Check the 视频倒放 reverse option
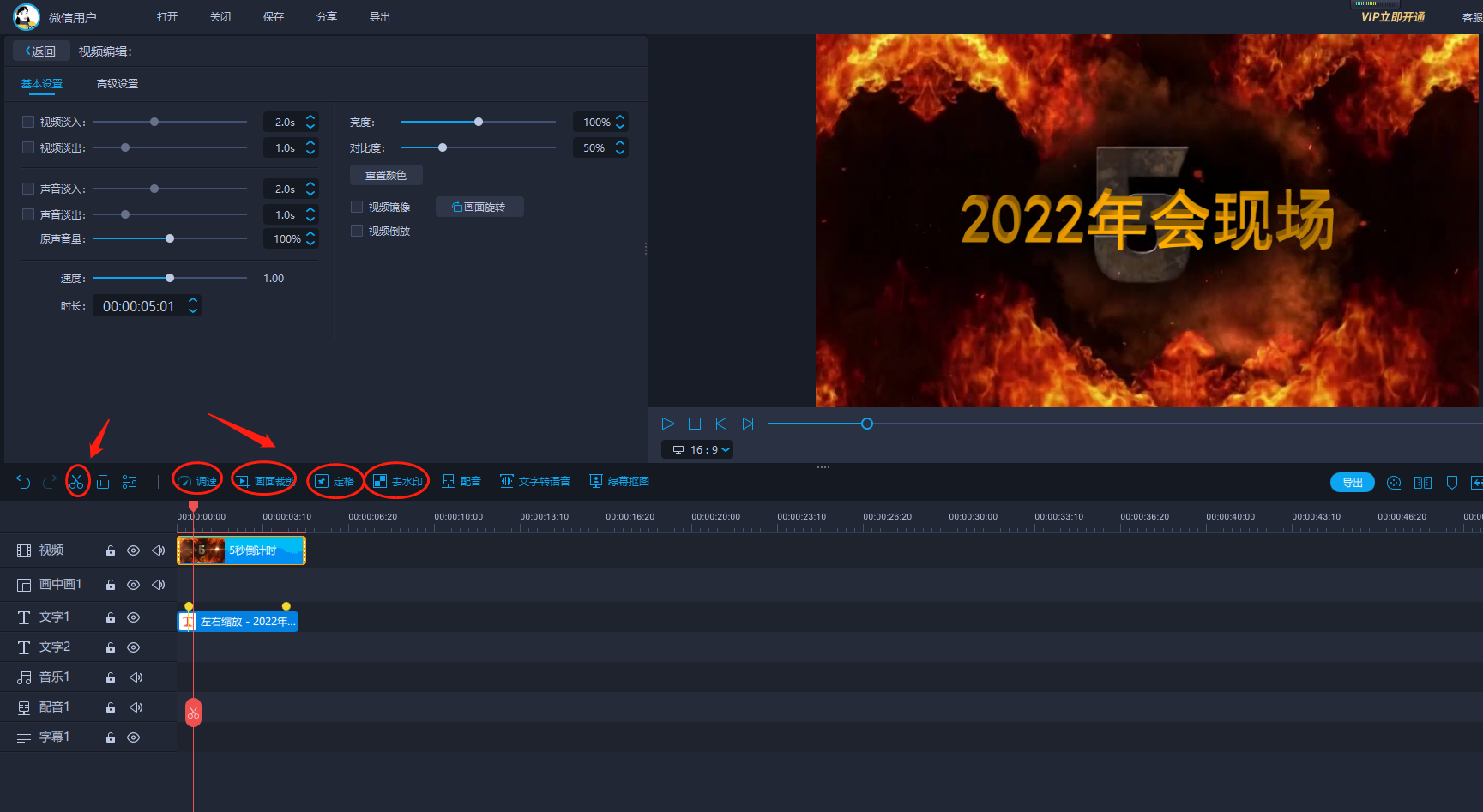Viewport: 1483px width, 812px height. pos(357,231)
